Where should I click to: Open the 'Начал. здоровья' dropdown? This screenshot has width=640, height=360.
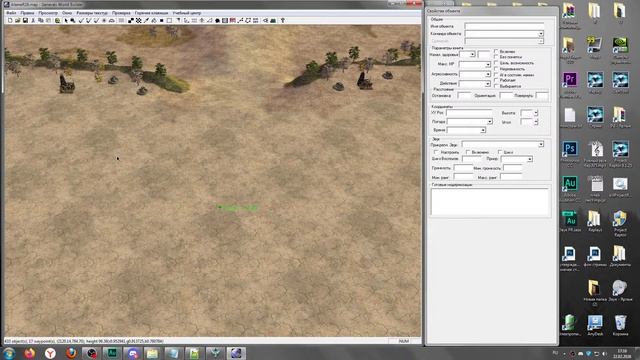click(472, 54)
